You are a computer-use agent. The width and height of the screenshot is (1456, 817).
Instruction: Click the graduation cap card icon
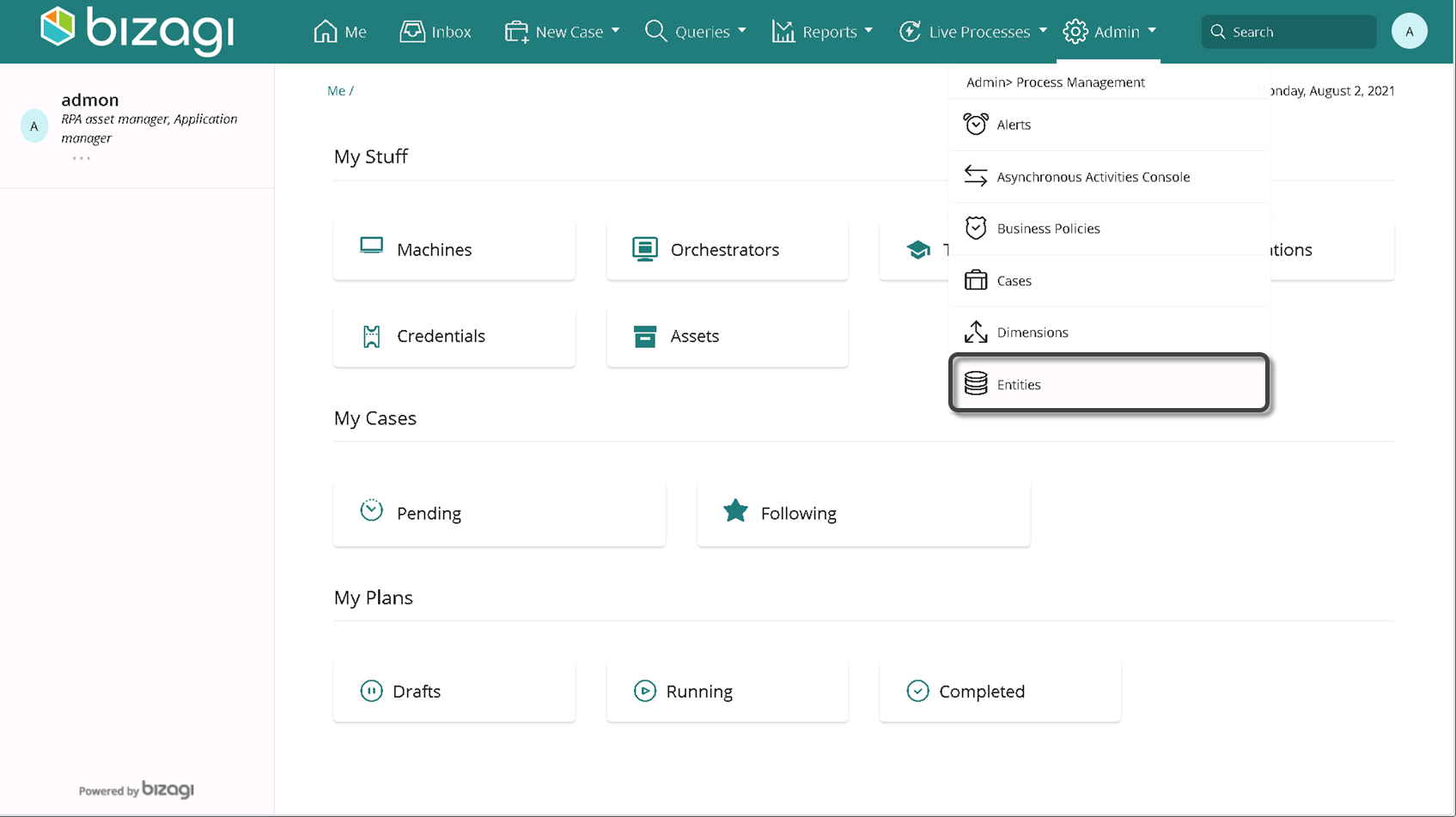918,249
